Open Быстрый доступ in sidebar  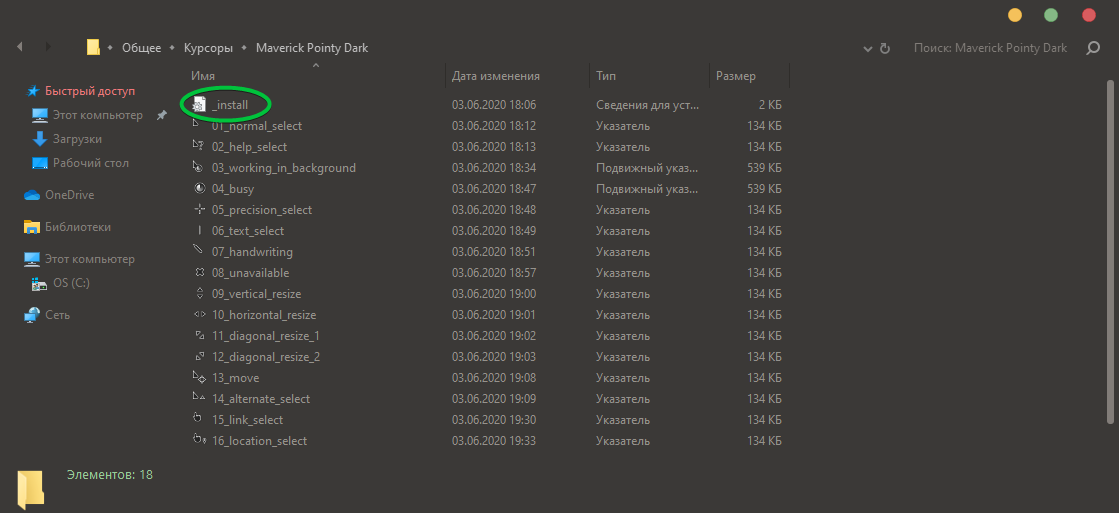pyautogui.click(x=90, y=91)
